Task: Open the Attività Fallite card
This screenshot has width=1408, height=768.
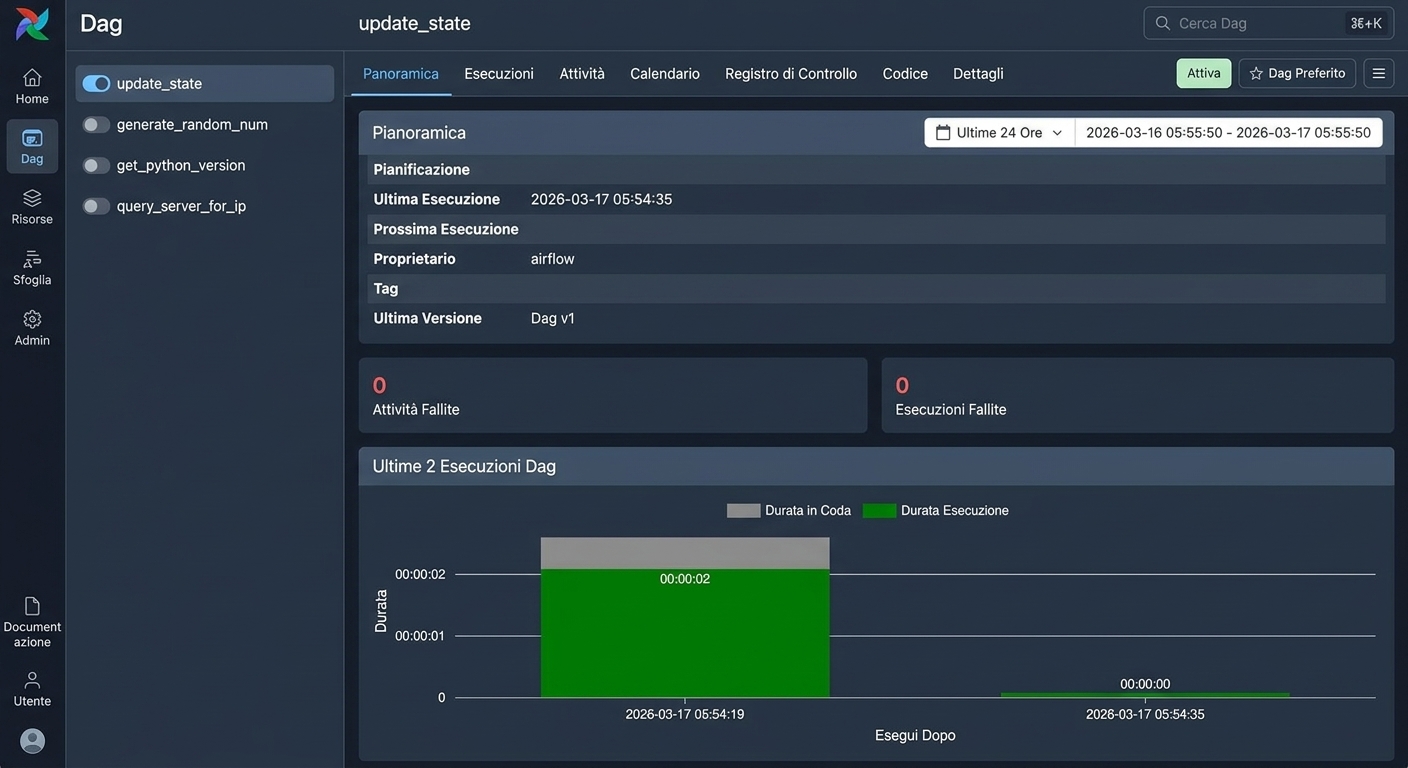Action: (613, 396)
